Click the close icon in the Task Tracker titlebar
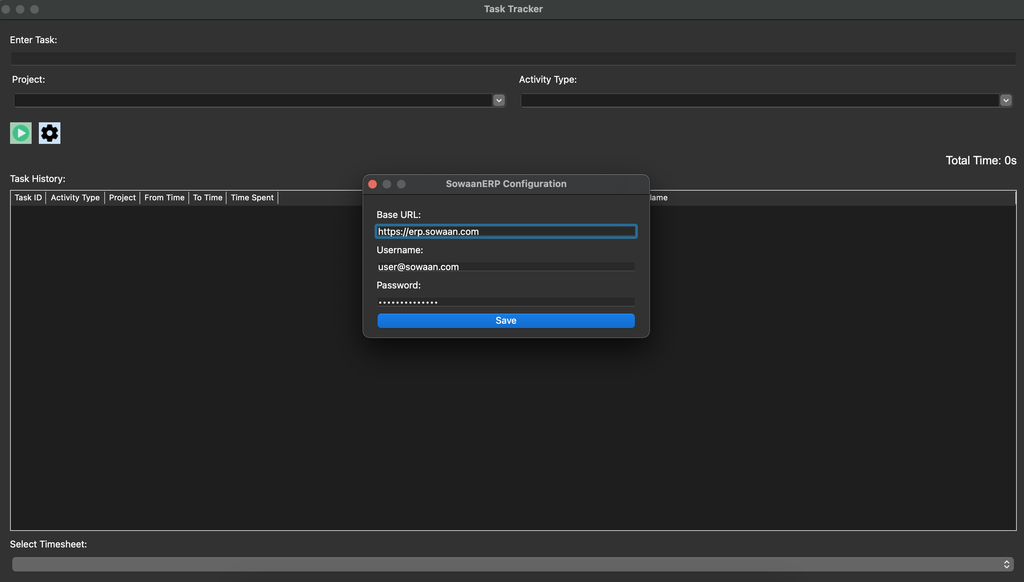The height and width of the screenshot is (582, 1024). (x=8, y=8)
